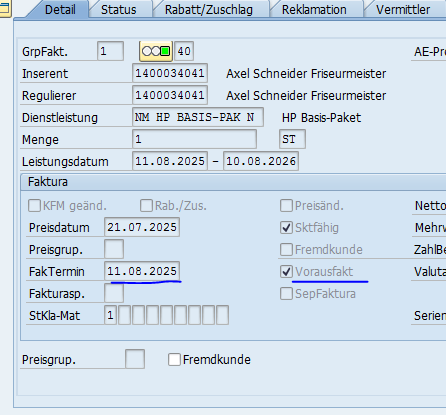Click Leistungsdatum start date 11.08.2025
Viewport: 446px width, 415px height.
pyautogui.click(x=170, y=161)
